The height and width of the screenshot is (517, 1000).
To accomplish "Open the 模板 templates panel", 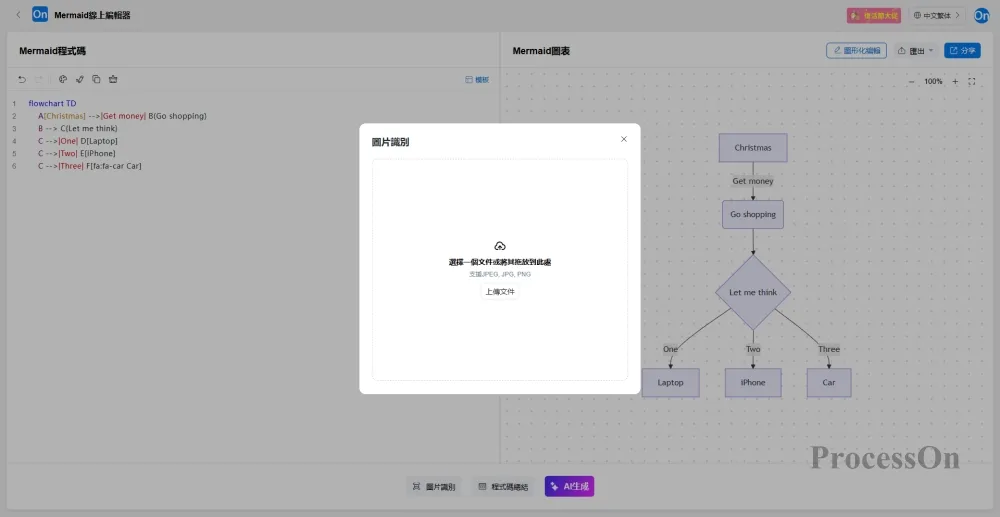I will 477,79.
